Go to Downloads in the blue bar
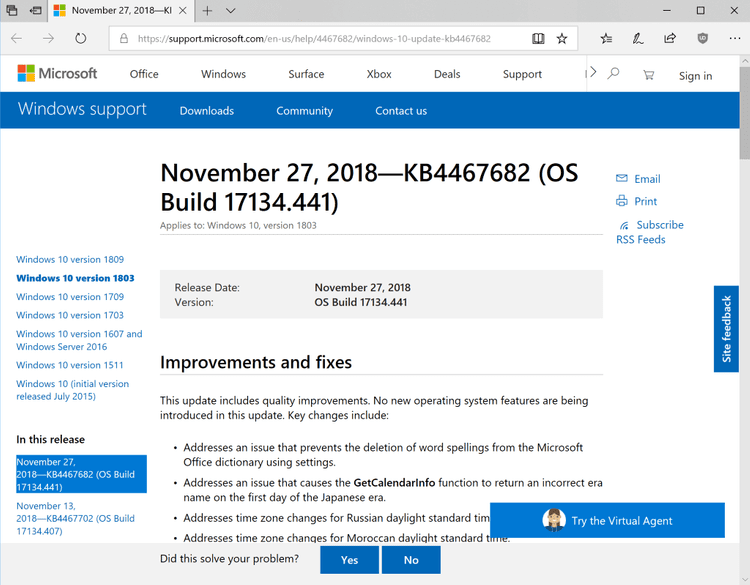The image size is (750, 585). pyautogui.click(x=207, y=110)
